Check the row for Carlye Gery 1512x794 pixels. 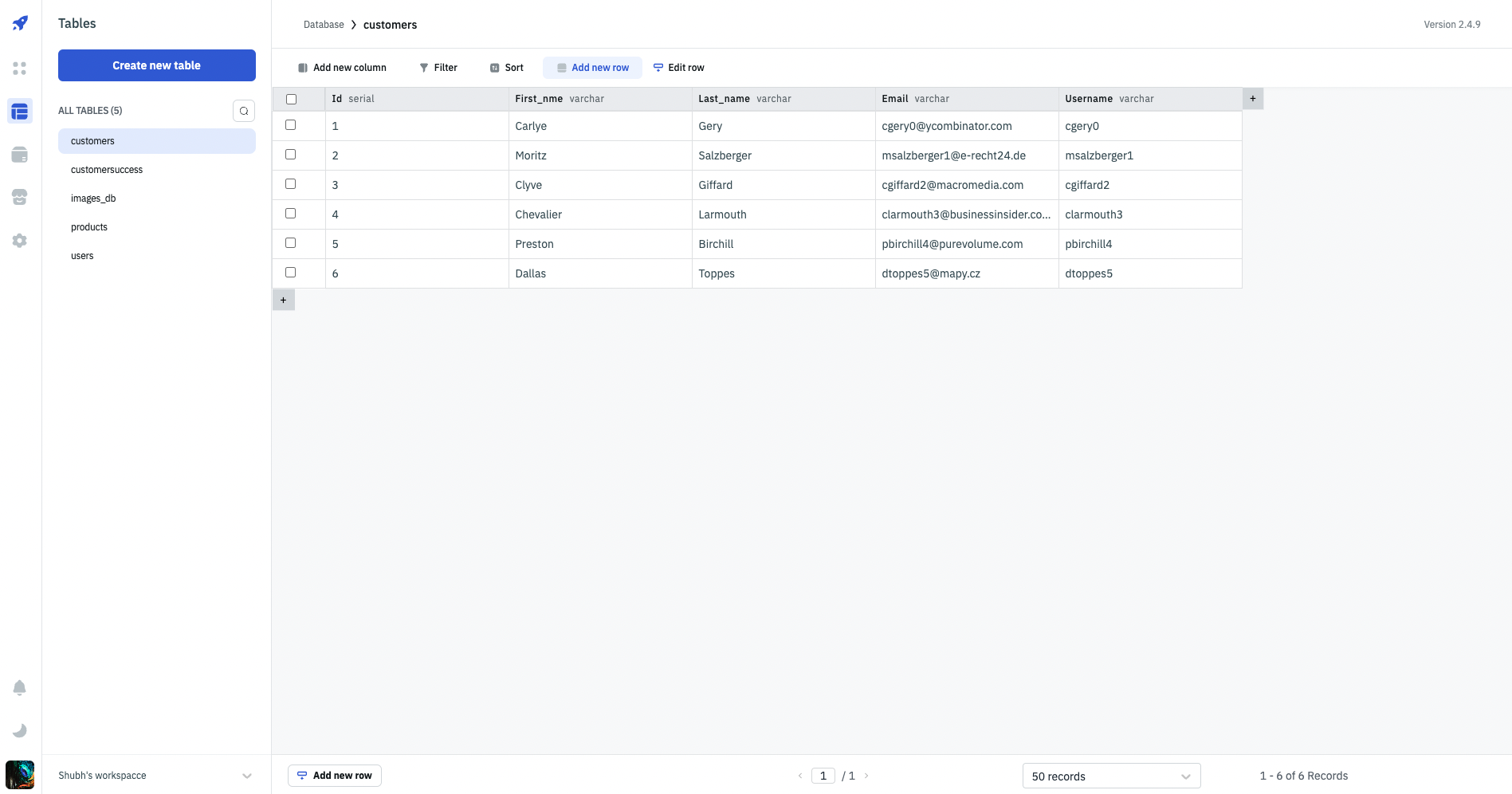pos(291,125)
